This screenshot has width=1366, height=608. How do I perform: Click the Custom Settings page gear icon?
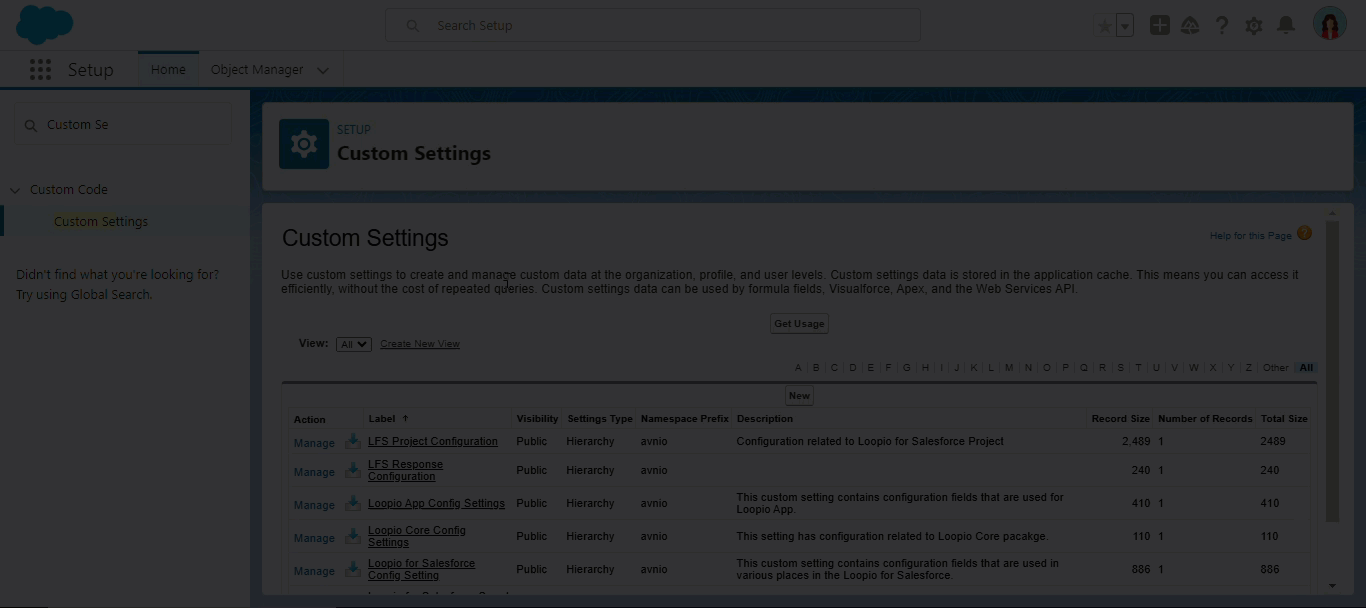[303, 144]
